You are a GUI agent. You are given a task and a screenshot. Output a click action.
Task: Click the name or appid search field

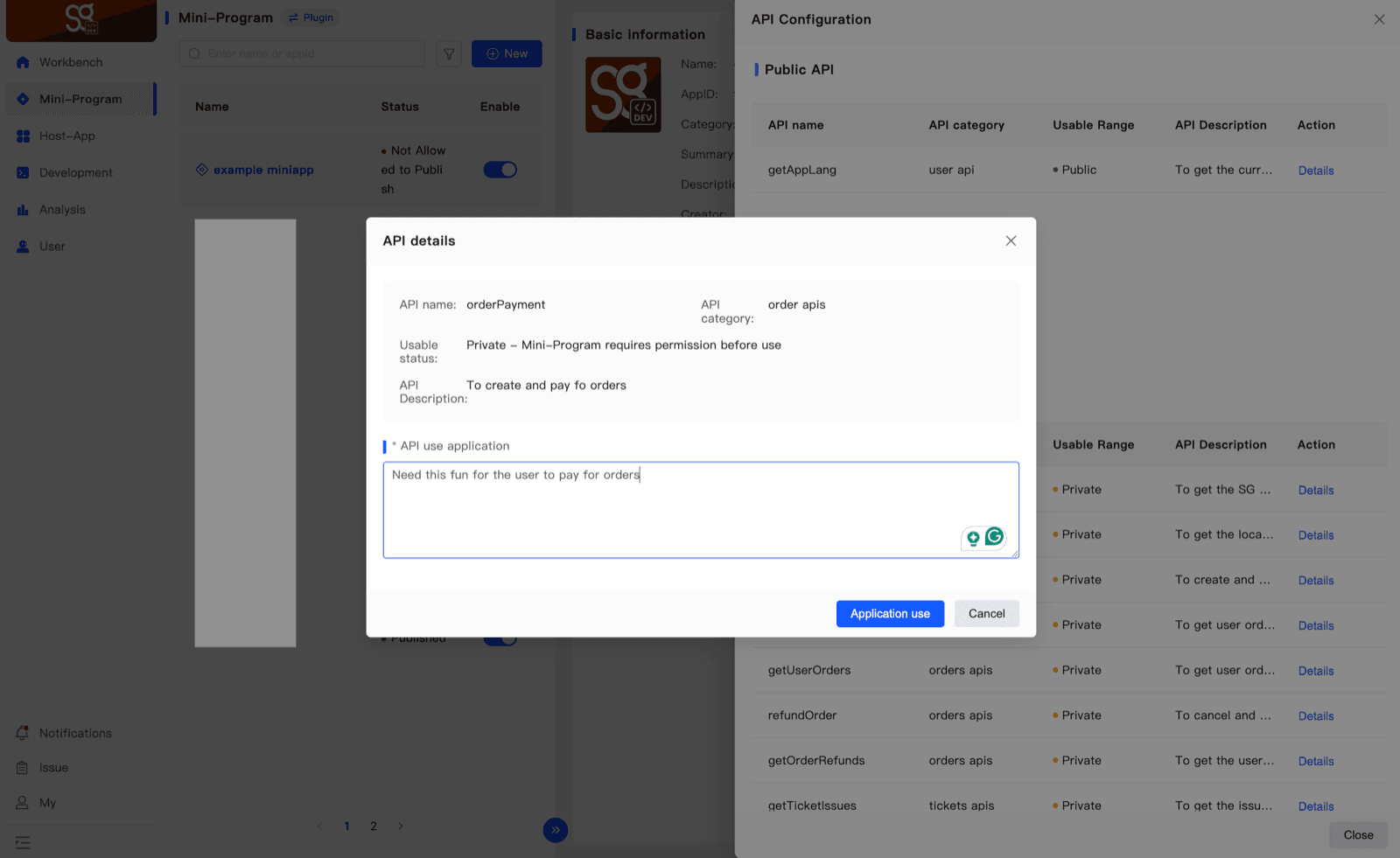pyautogui.click(x=302, y=53)
